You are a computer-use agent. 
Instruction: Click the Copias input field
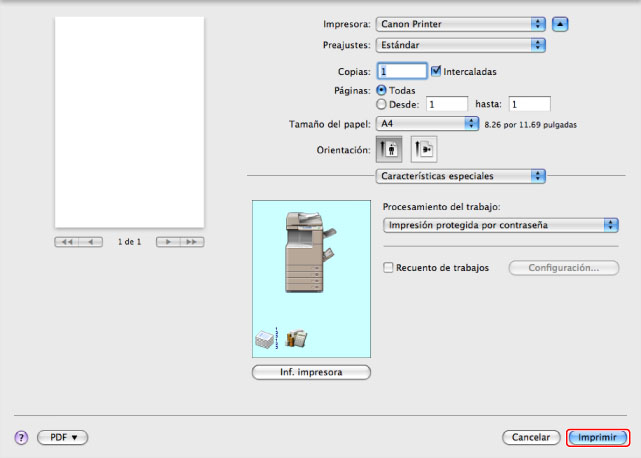[x=401, y=71]
